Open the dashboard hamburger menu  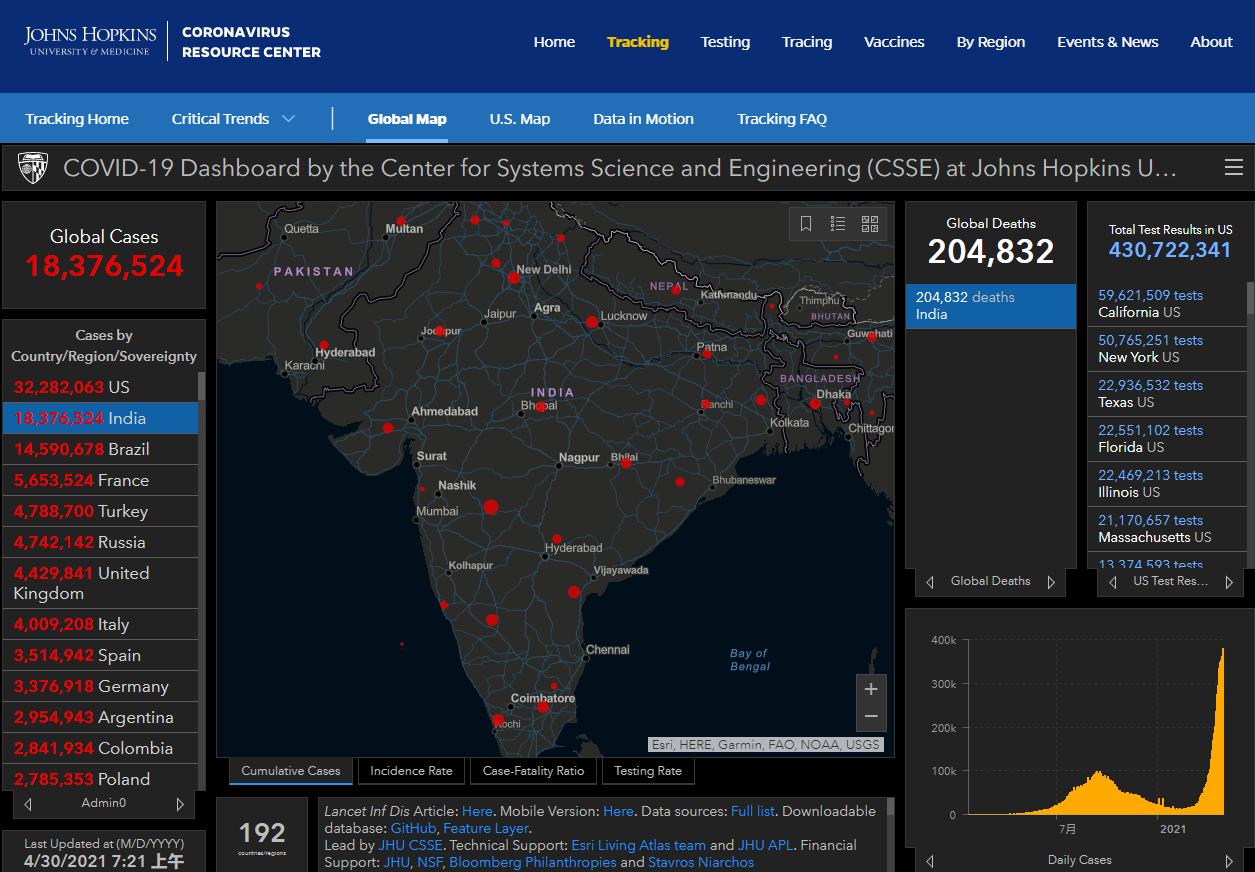pyautogui.click(x=1233, y=168)
